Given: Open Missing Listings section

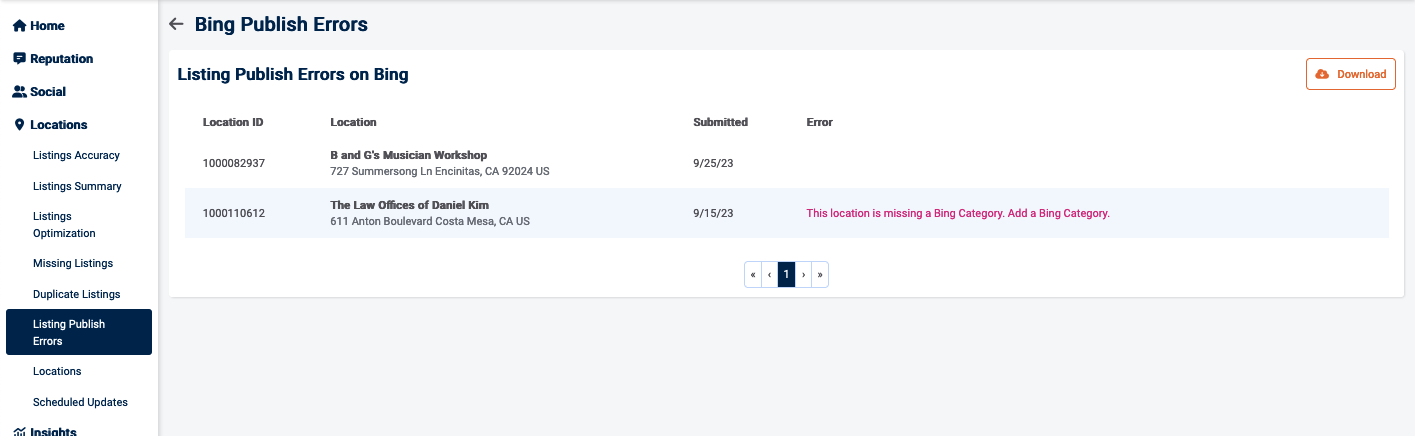Looking at the screenshot, I should 73,263.
